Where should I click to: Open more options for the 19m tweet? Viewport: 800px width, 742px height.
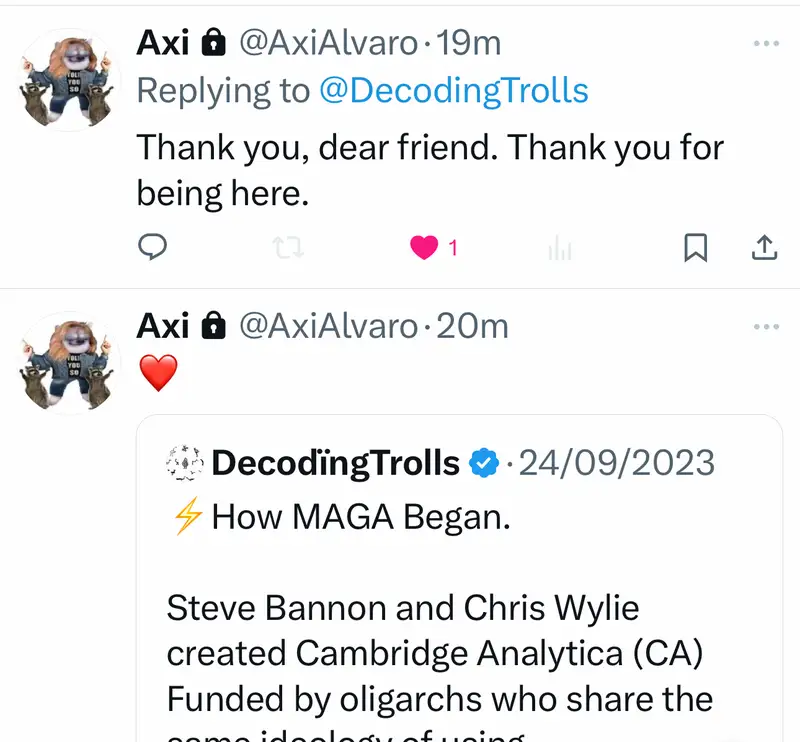click(766, 44)
